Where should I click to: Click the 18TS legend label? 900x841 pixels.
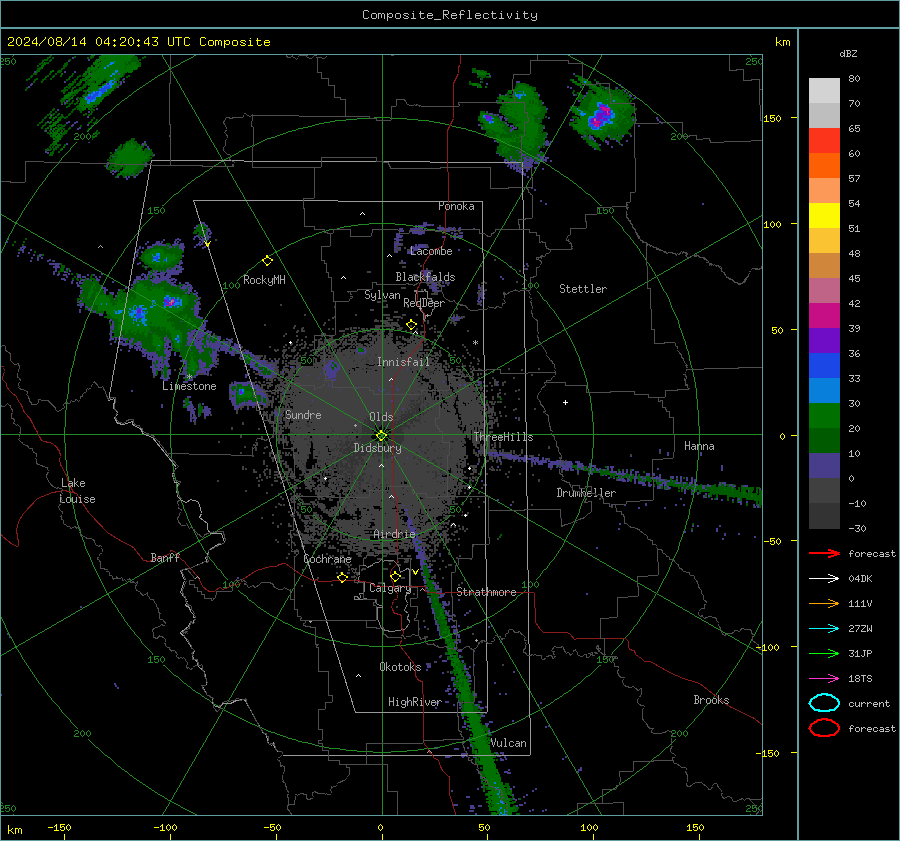point(860,679)
